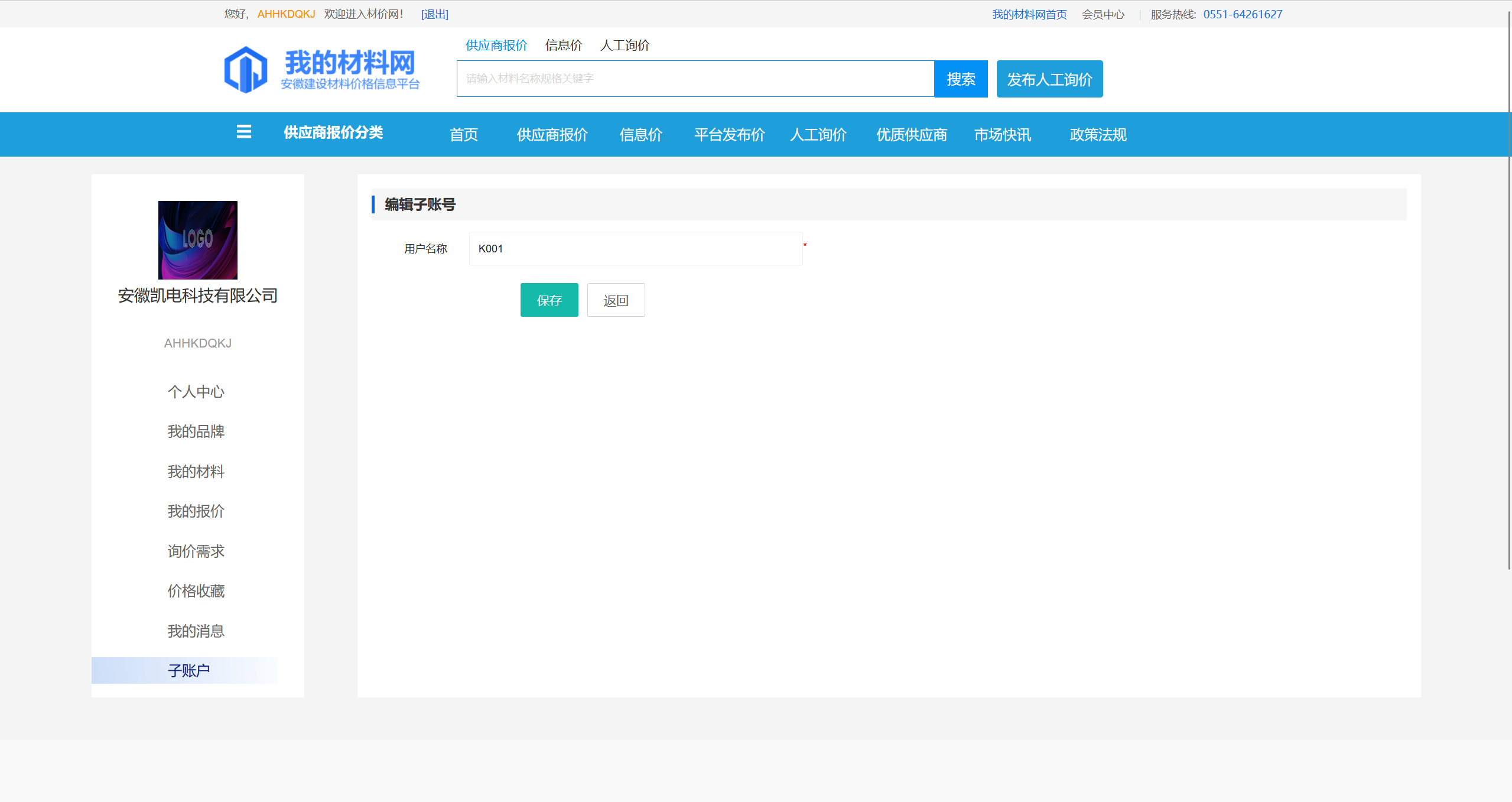This screenshot has width=1512, height=802.
Task: Expand 供应商报价分类 category menu
Action: (x=333, y=132)
